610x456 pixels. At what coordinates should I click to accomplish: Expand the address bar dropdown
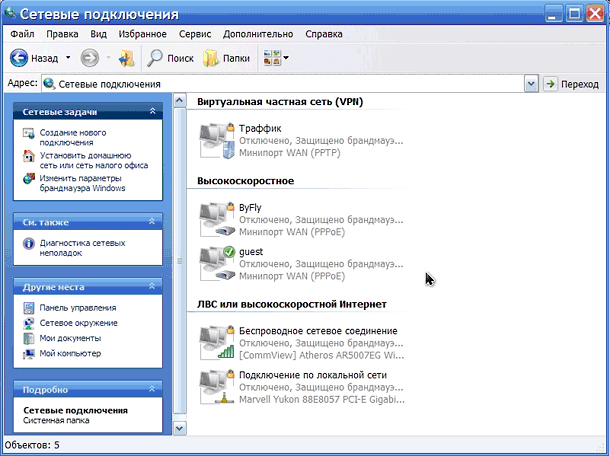531,84
